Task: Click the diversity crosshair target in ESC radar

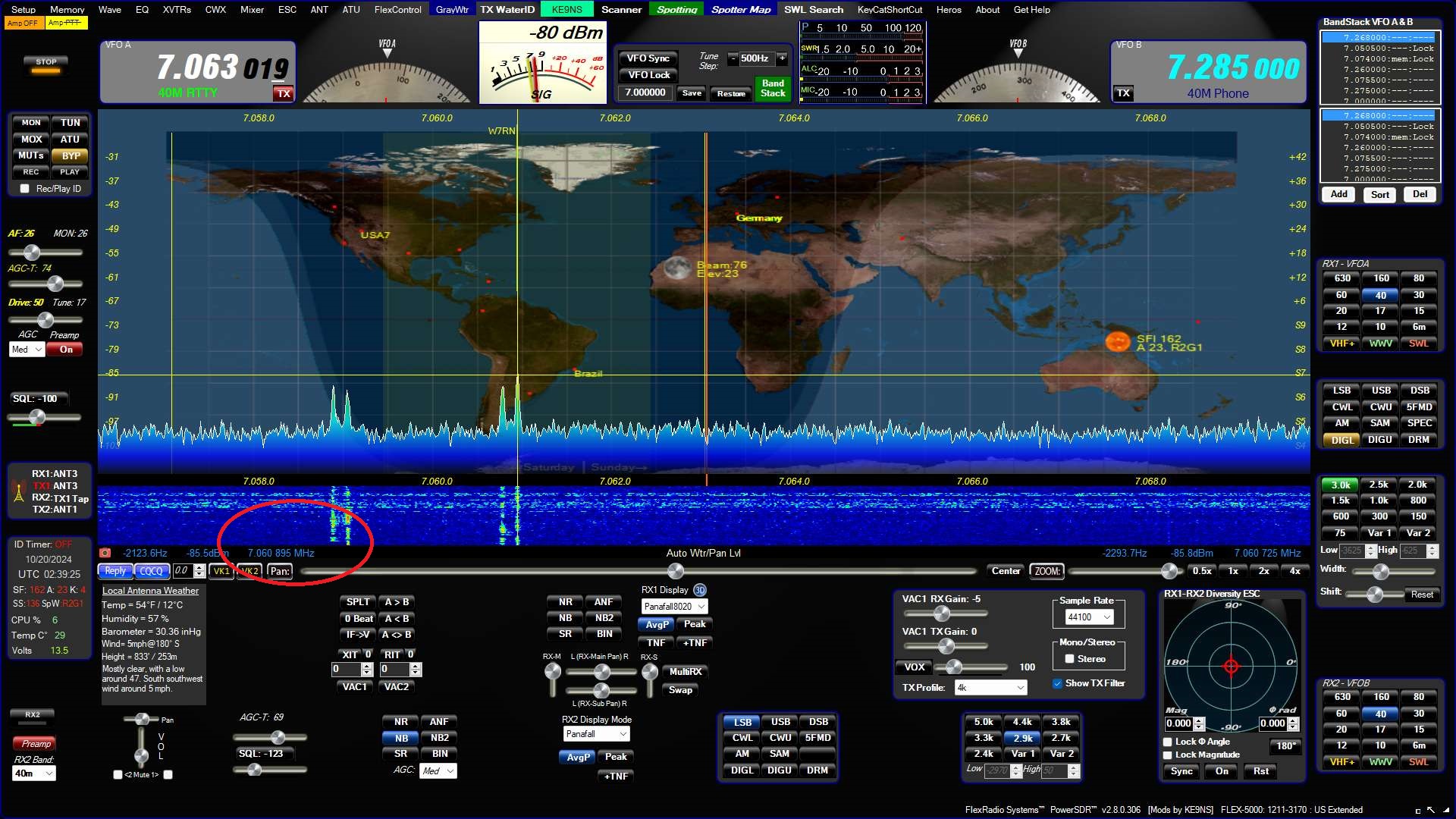Action: (x=1230, y=666)
